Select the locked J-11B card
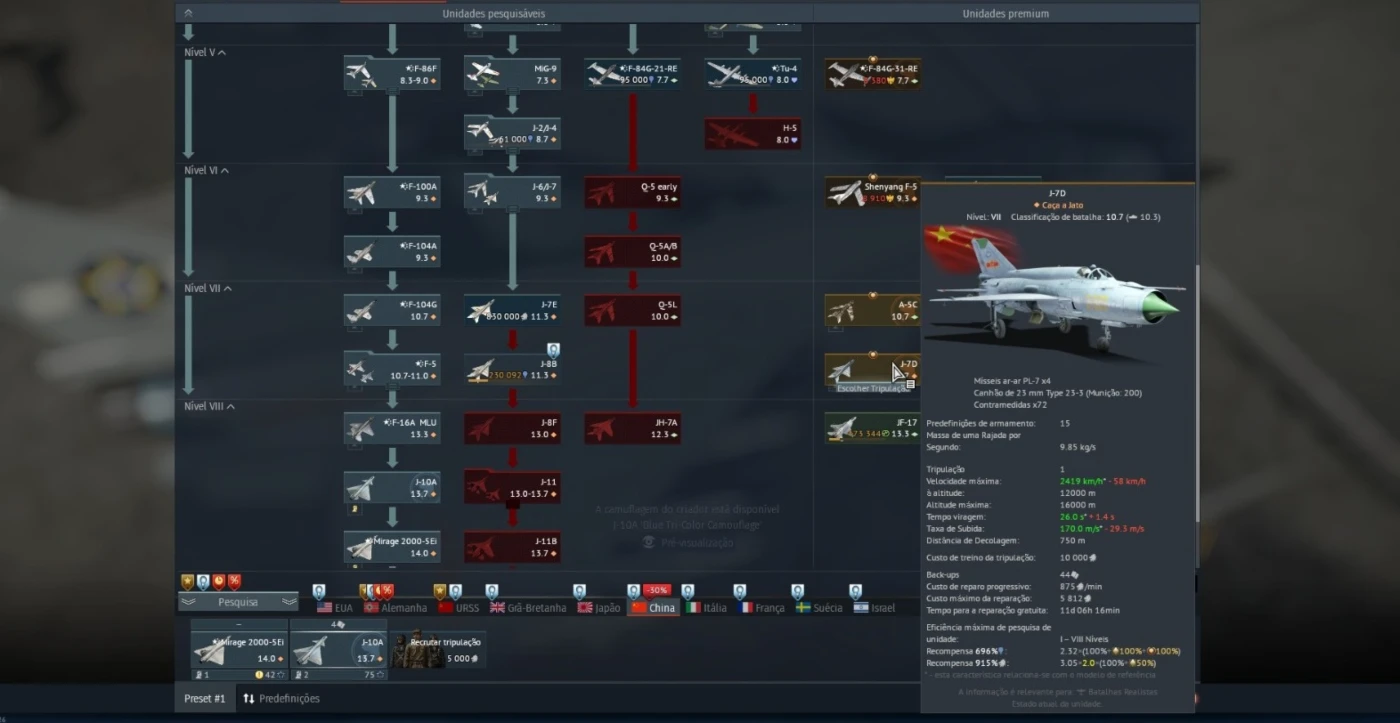Viewport: 1400px width, 723px height. coord(512,546)
